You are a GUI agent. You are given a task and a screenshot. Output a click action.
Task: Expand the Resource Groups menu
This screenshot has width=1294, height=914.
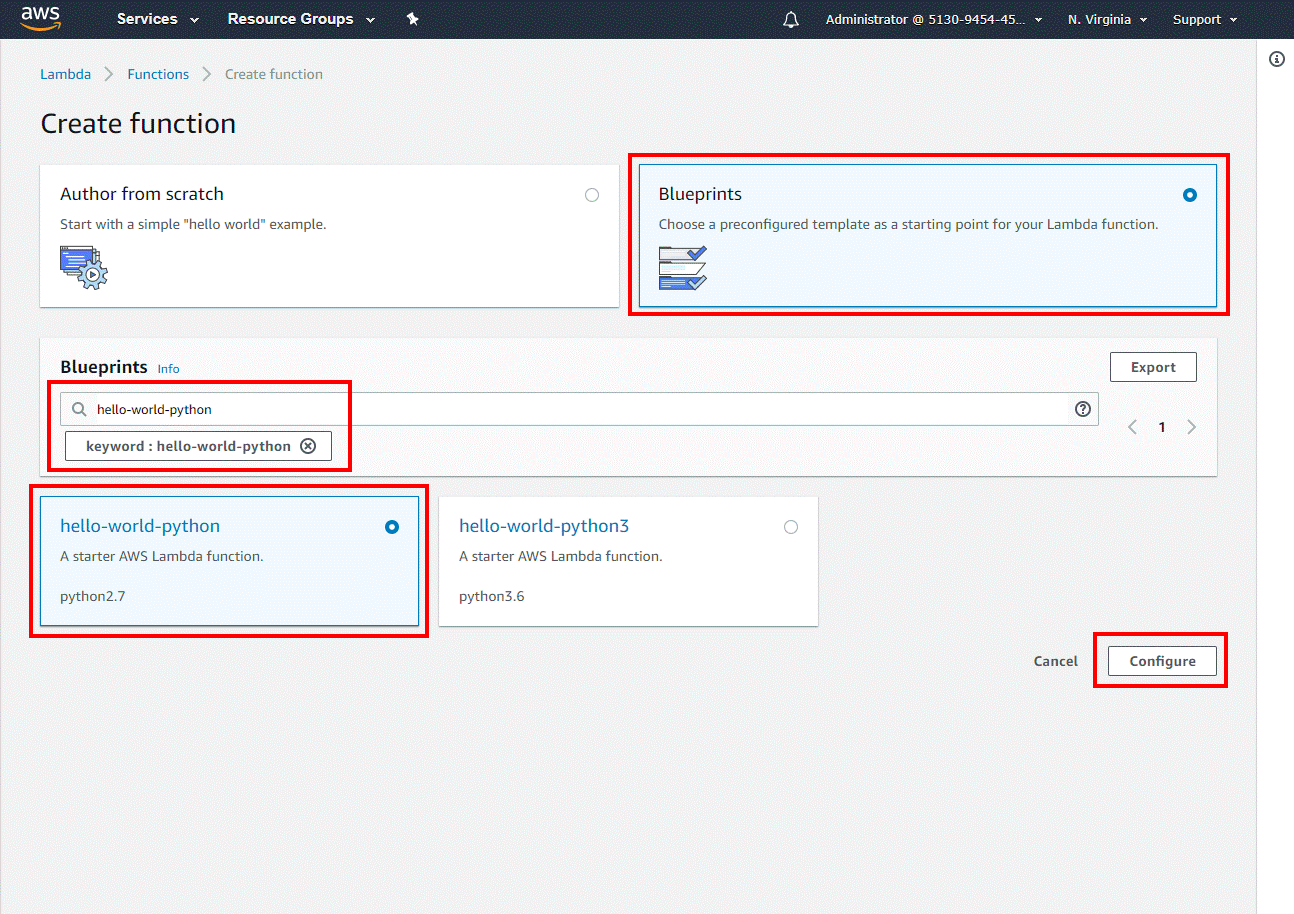pyautogui.click(x=301, y=19)
